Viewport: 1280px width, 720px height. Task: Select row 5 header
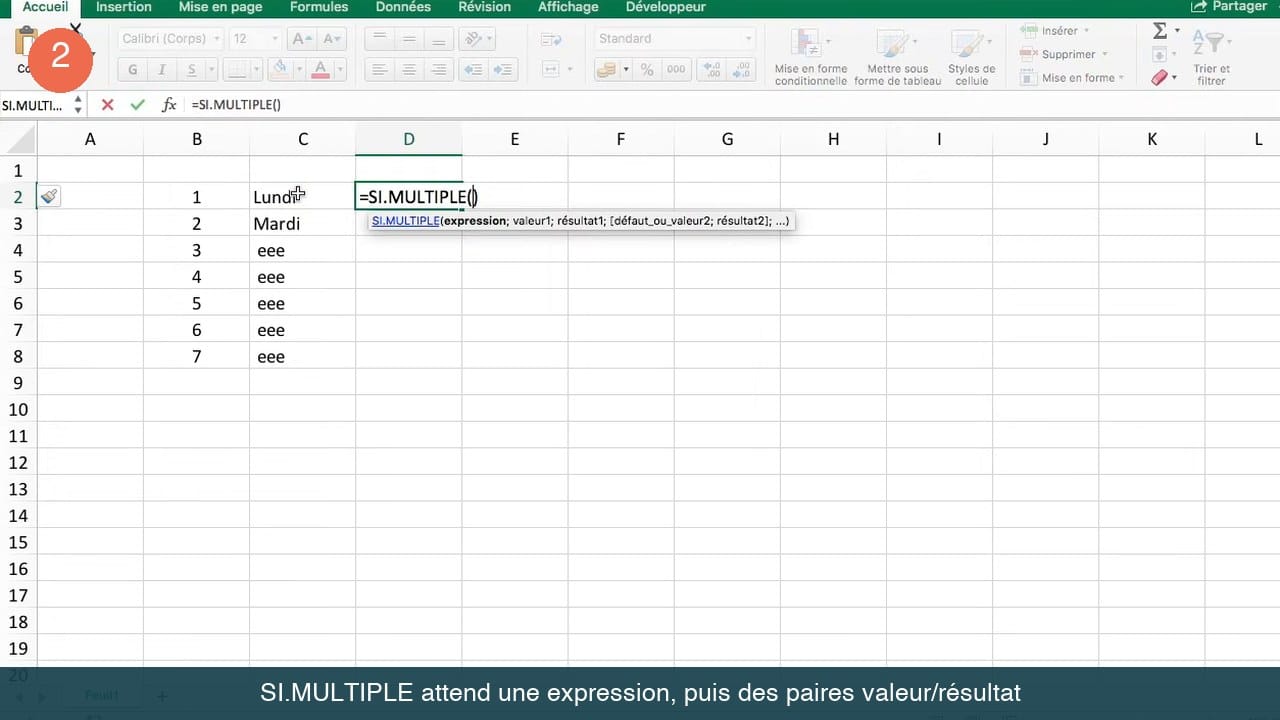coord(18,277)
